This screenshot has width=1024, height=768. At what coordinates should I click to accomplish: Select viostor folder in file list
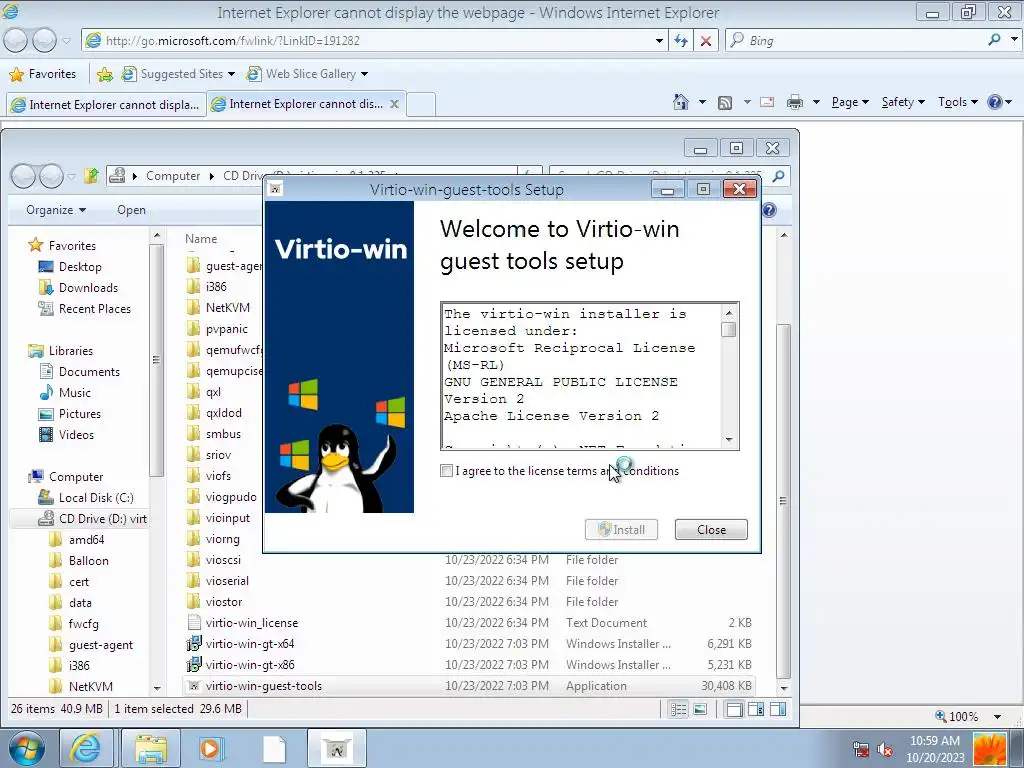pos(223,601)
